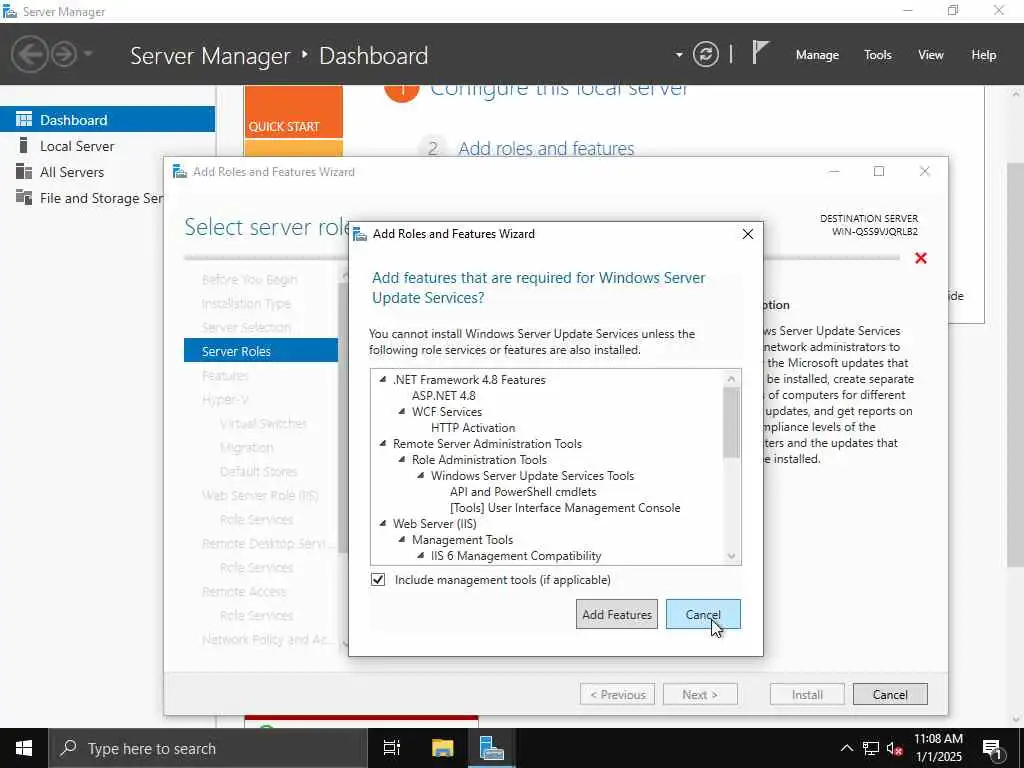Open Task View from the taskbar
The image size is (1024, 768).
pos(392,748)
